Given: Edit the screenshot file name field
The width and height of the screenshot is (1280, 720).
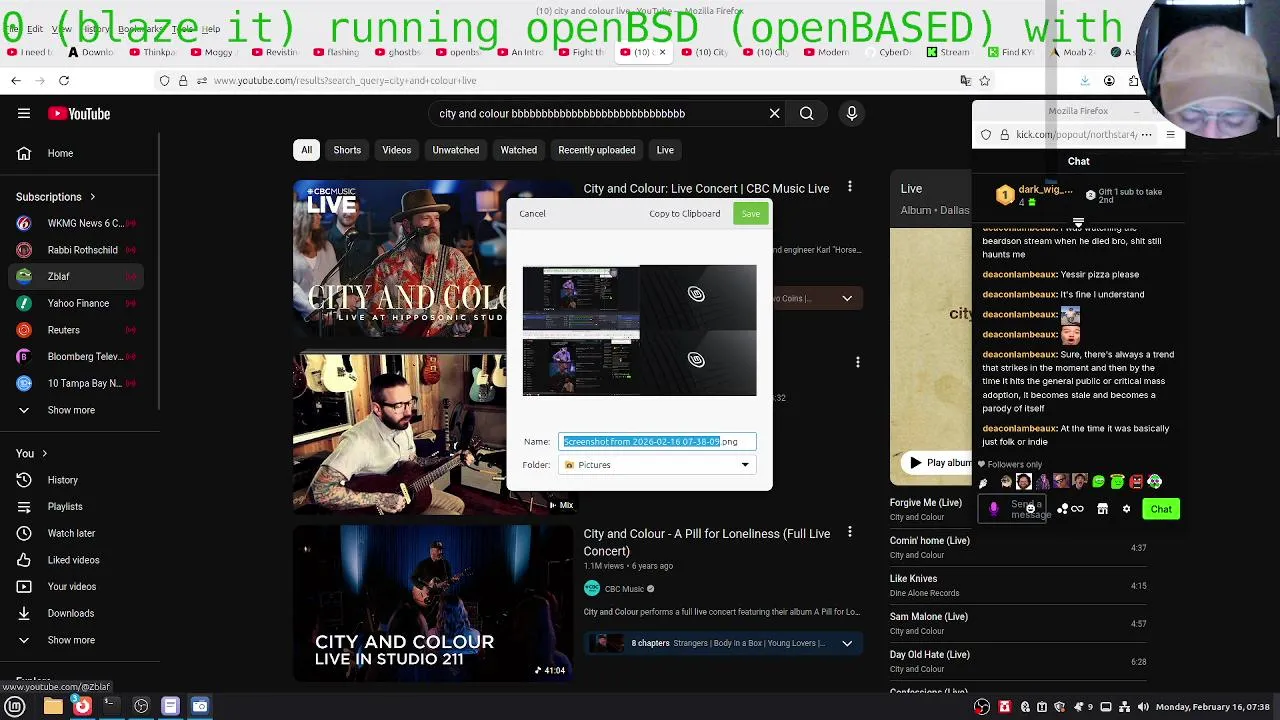Looking at the screenshot, I should (x=657, y=441).
